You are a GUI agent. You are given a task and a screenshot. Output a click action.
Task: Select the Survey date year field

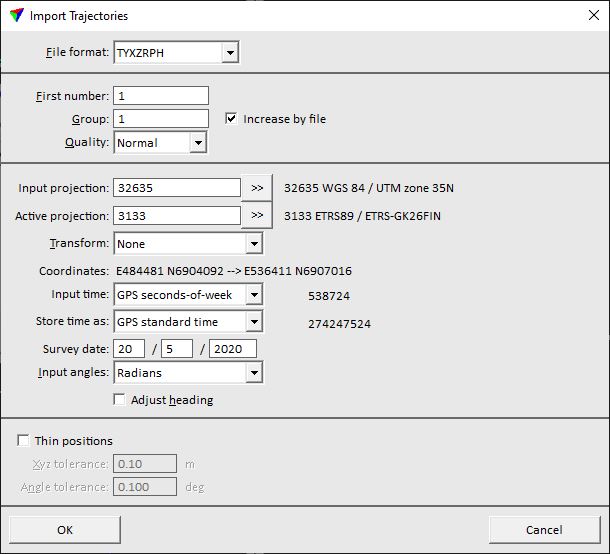232,349
